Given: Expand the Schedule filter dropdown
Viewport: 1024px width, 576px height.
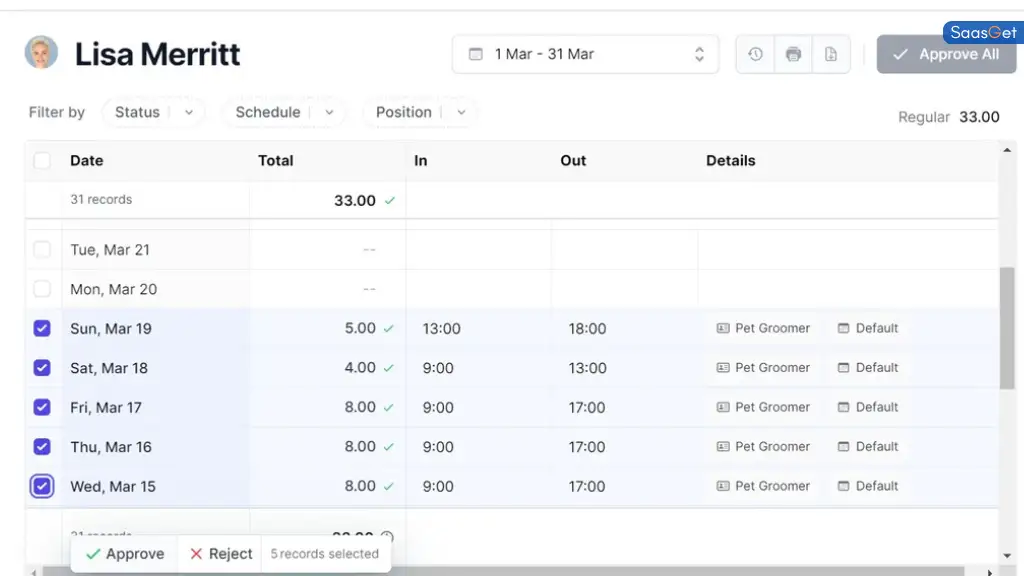Looking at the screenshot, I should point(284,112).
